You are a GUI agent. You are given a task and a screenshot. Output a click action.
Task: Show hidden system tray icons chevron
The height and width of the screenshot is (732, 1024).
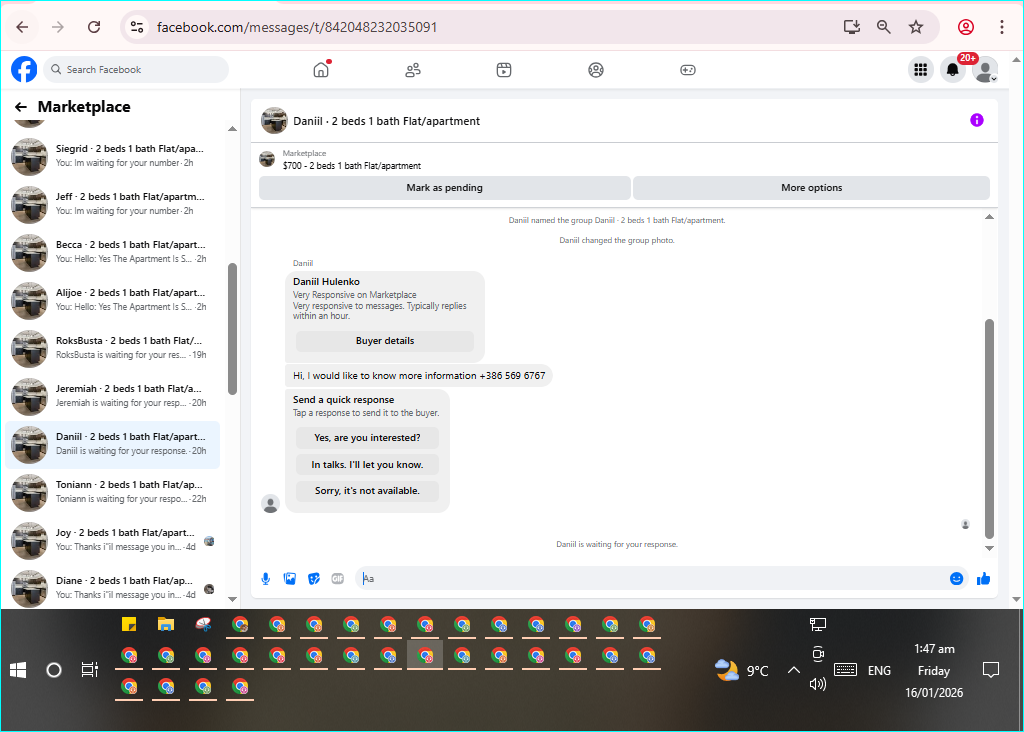click(x=793, y=670)
